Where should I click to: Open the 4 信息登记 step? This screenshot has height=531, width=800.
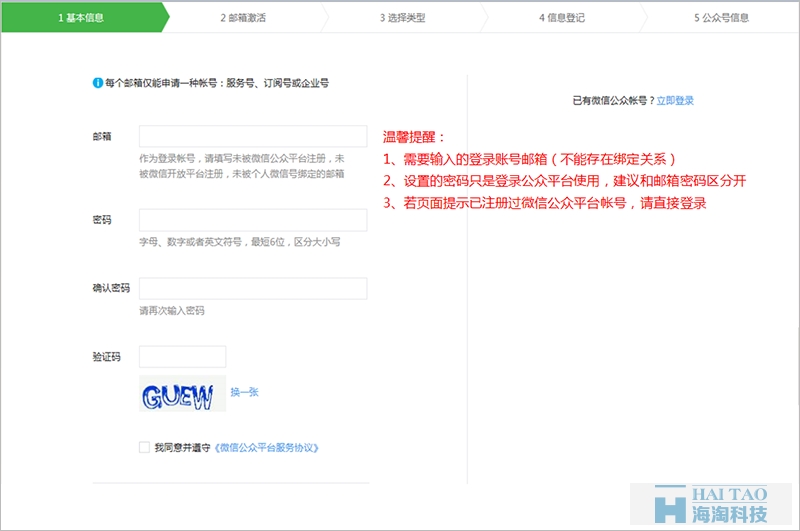(x=562, y=17)
